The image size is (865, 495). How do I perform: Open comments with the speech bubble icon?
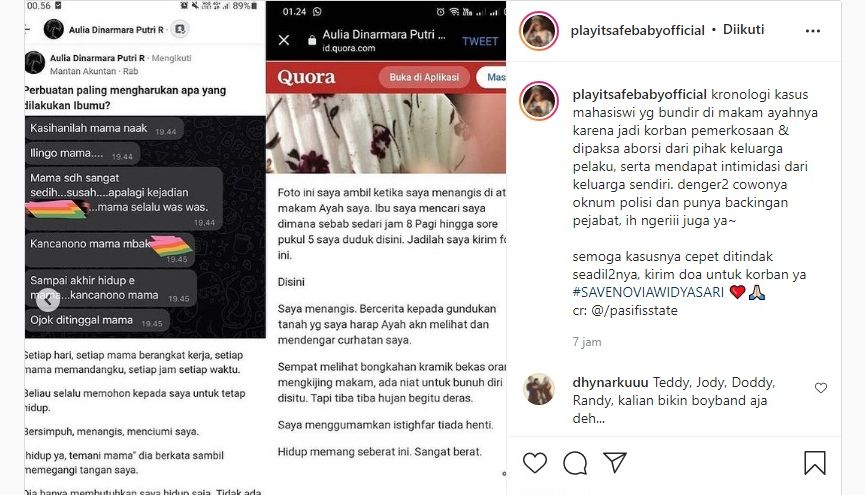tap(575, 462)
